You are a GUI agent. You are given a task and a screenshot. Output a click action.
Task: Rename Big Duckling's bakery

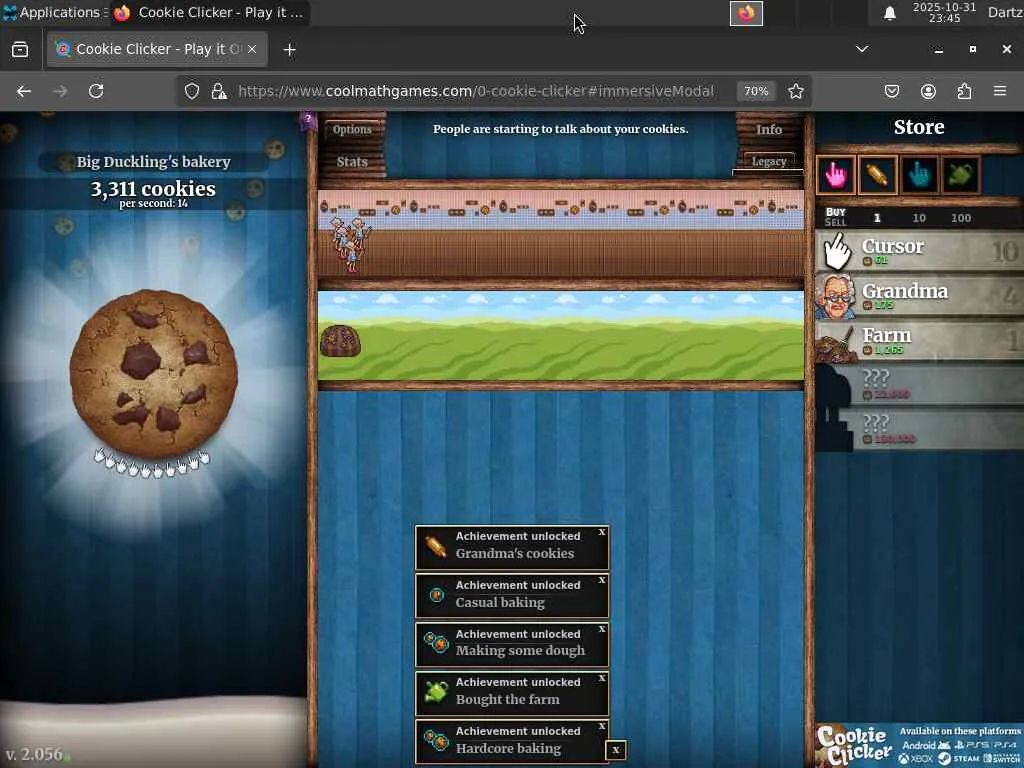153,162
